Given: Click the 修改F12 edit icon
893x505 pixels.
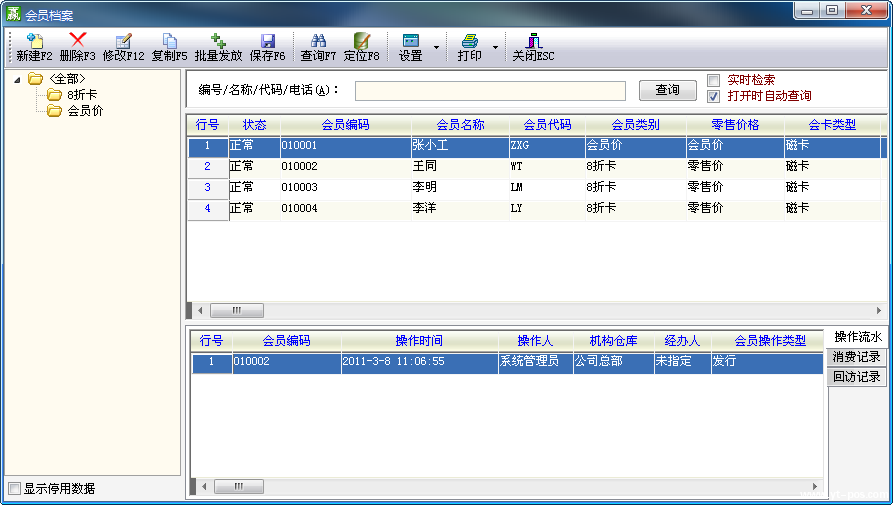Looking at the screenshot, I should tap(123, 40).
